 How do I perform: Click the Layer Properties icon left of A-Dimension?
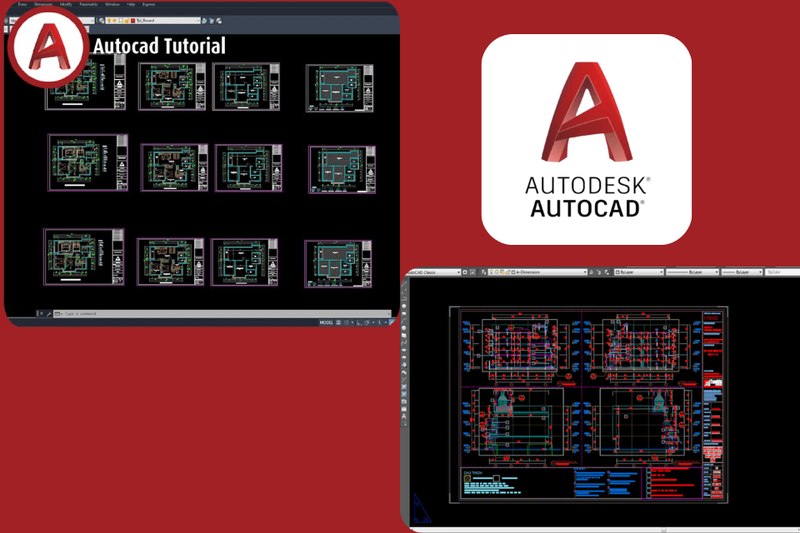point(484,272)
